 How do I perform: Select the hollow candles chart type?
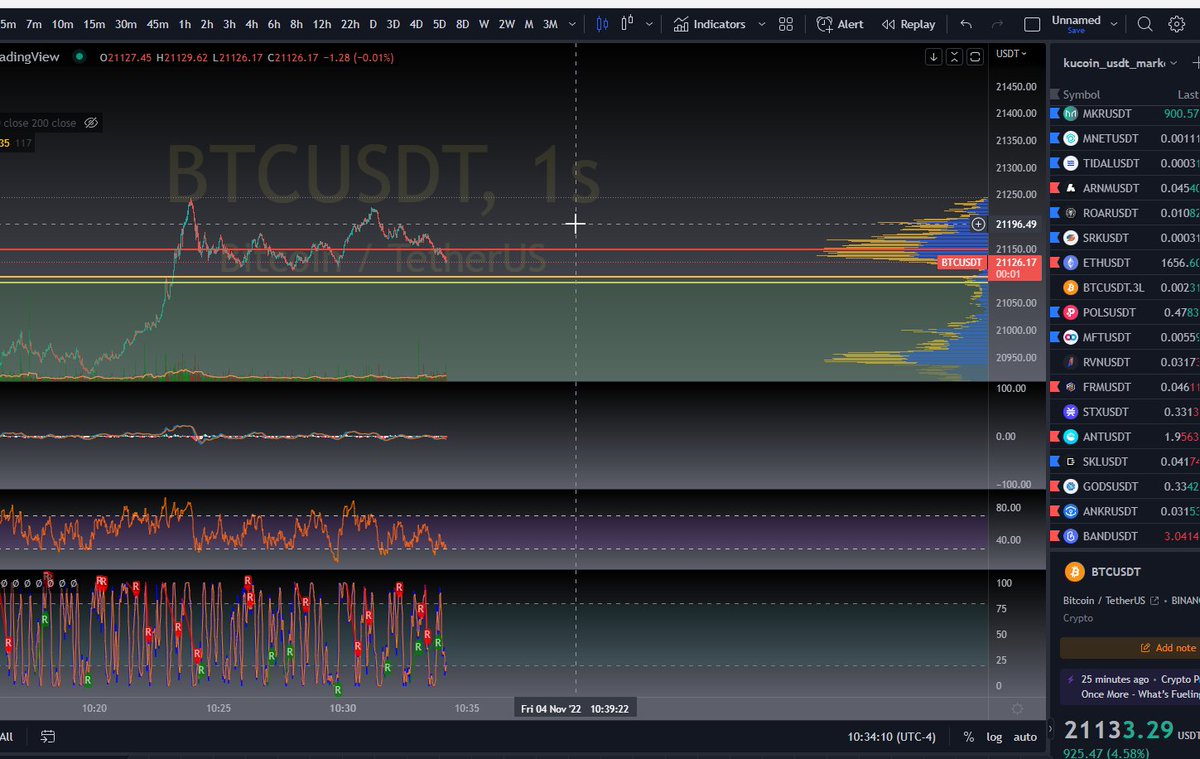click(628, 24)
